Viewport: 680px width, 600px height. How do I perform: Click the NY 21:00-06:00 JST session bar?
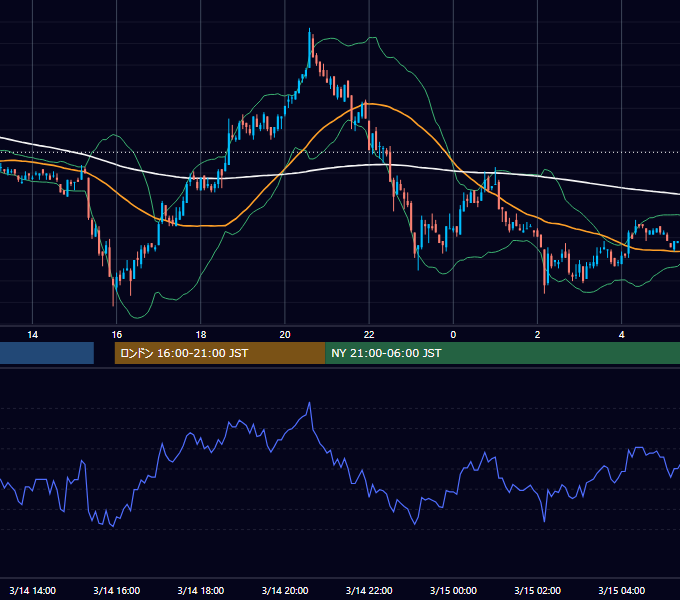point(502,353)
